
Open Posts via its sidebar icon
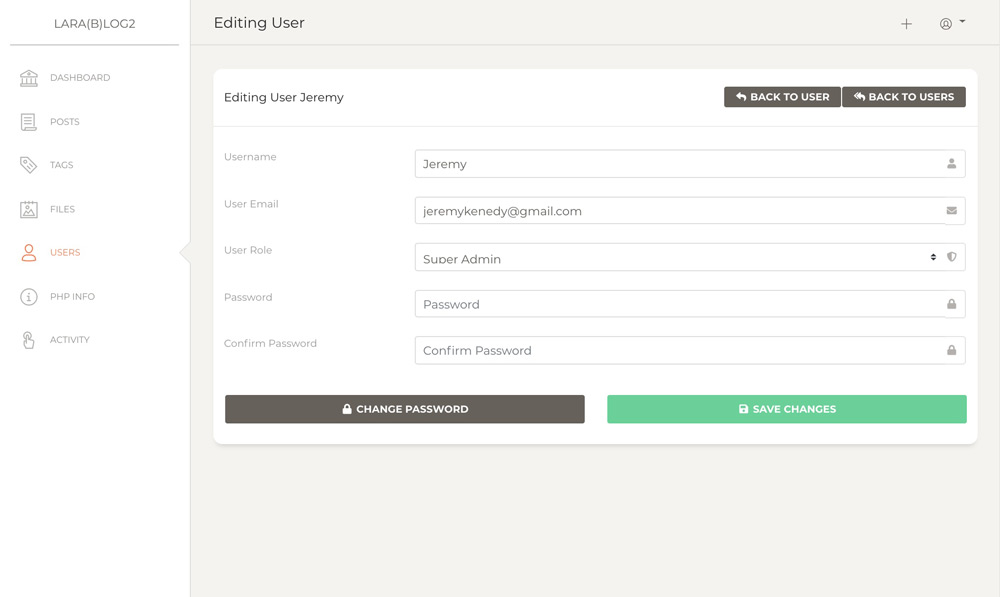pos(28,121)
